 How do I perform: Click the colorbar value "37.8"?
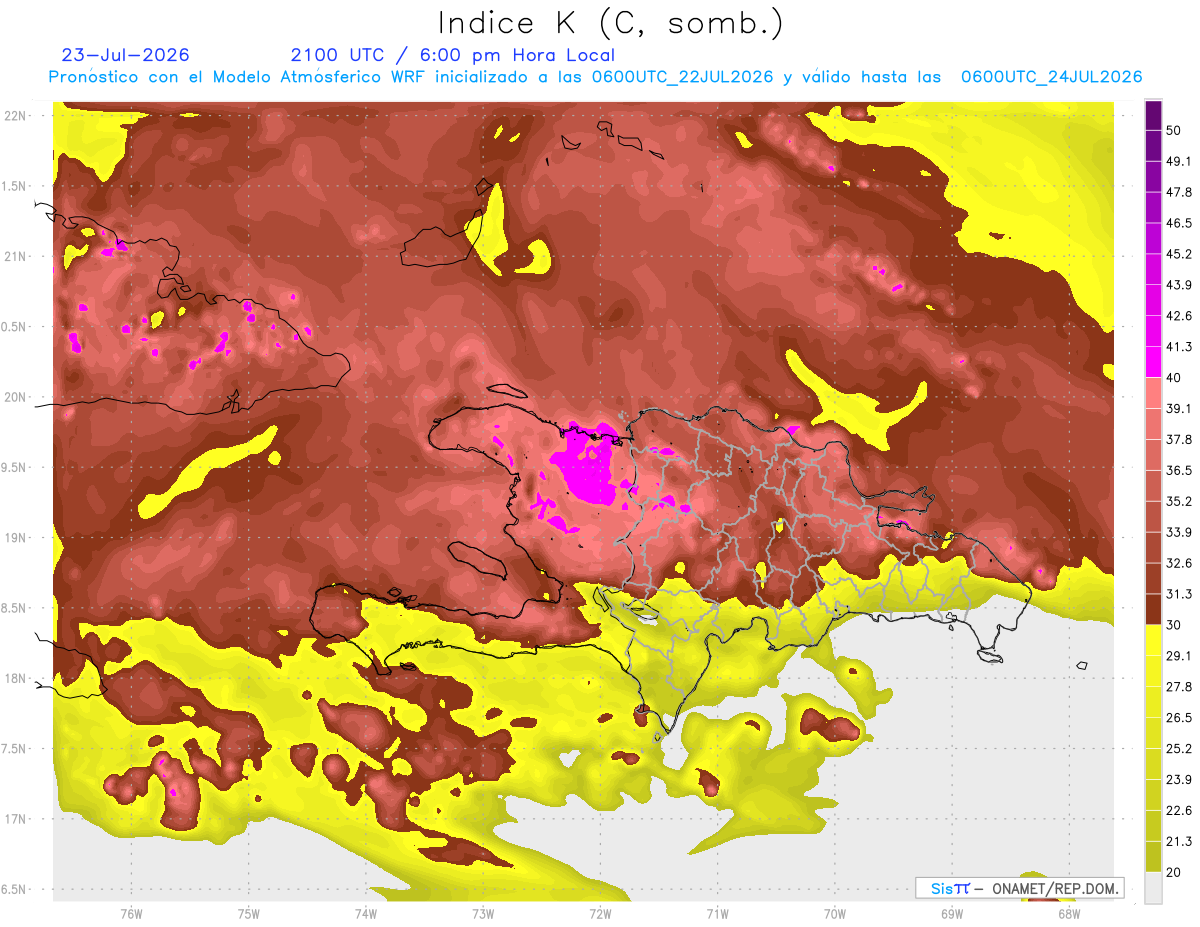(x=1179, y=439)
